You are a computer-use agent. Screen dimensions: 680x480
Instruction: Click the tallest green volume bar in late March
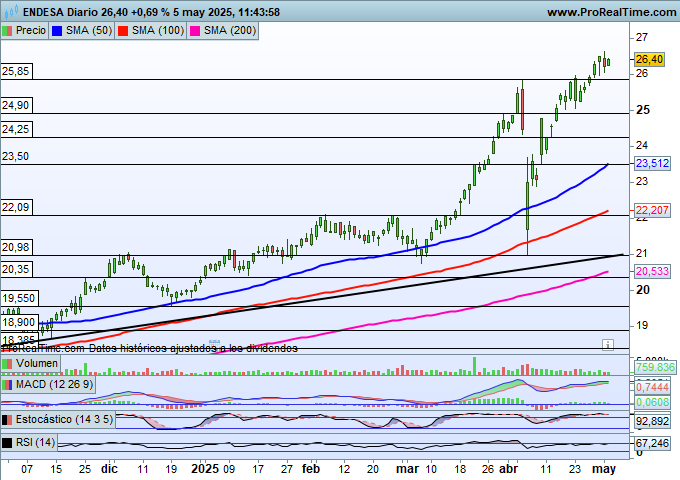pyautogui.click(x=474, y=366)
